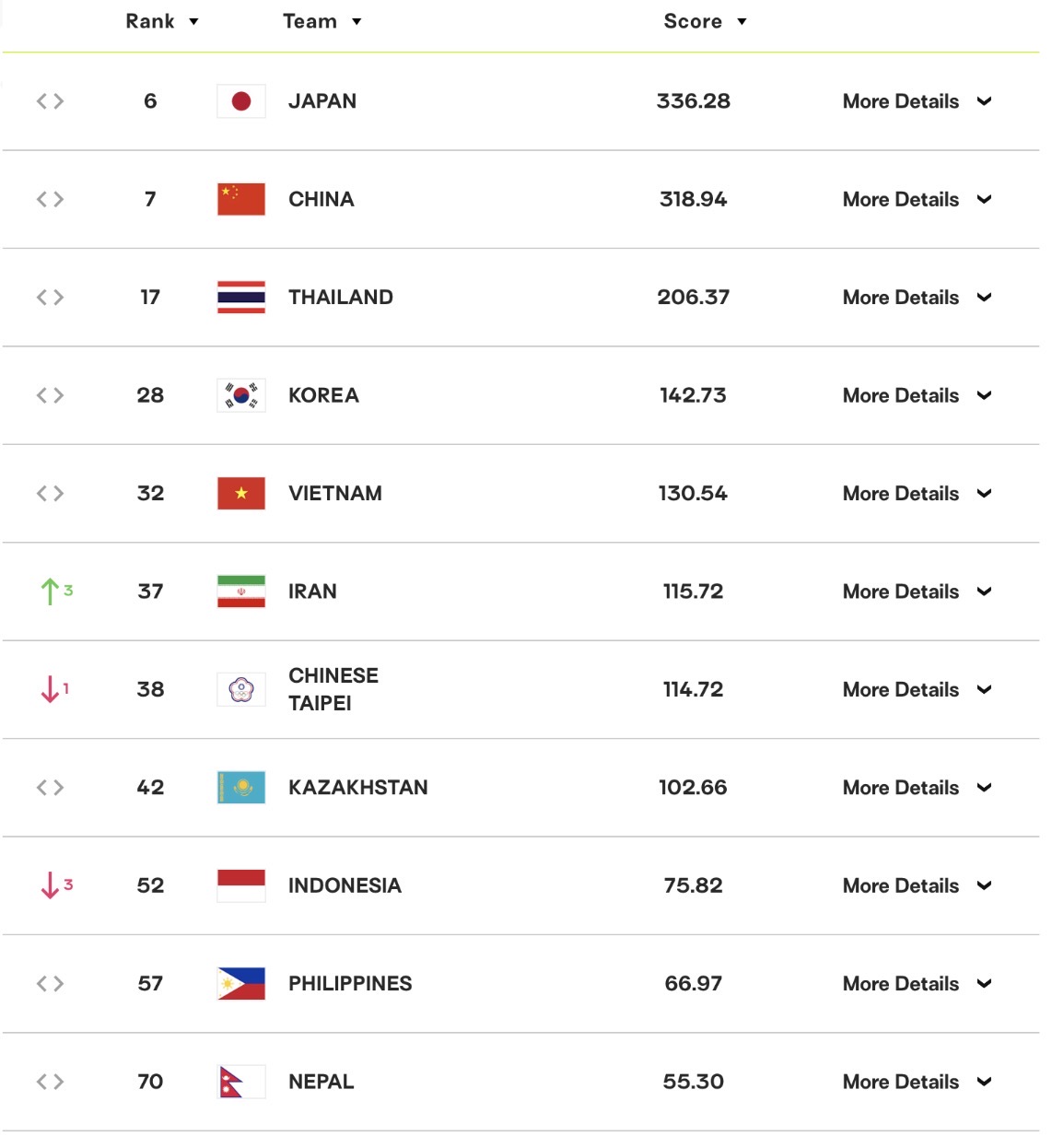Click the Japan flag icon

241,101
